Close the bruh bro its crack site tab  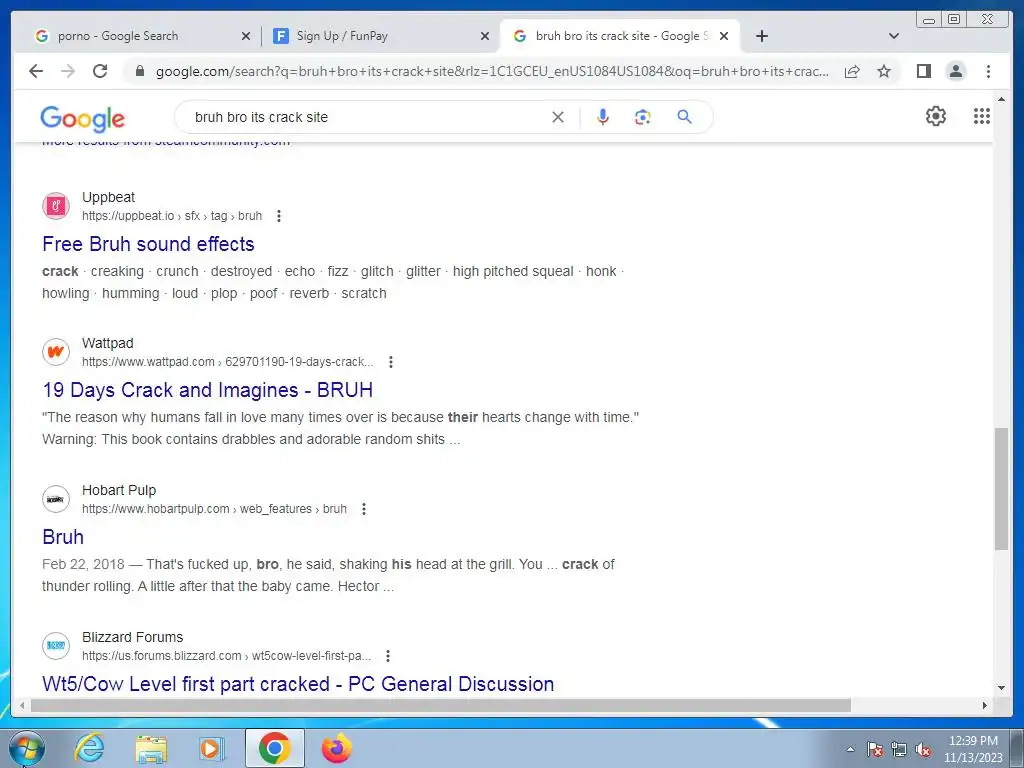point(724,36)
